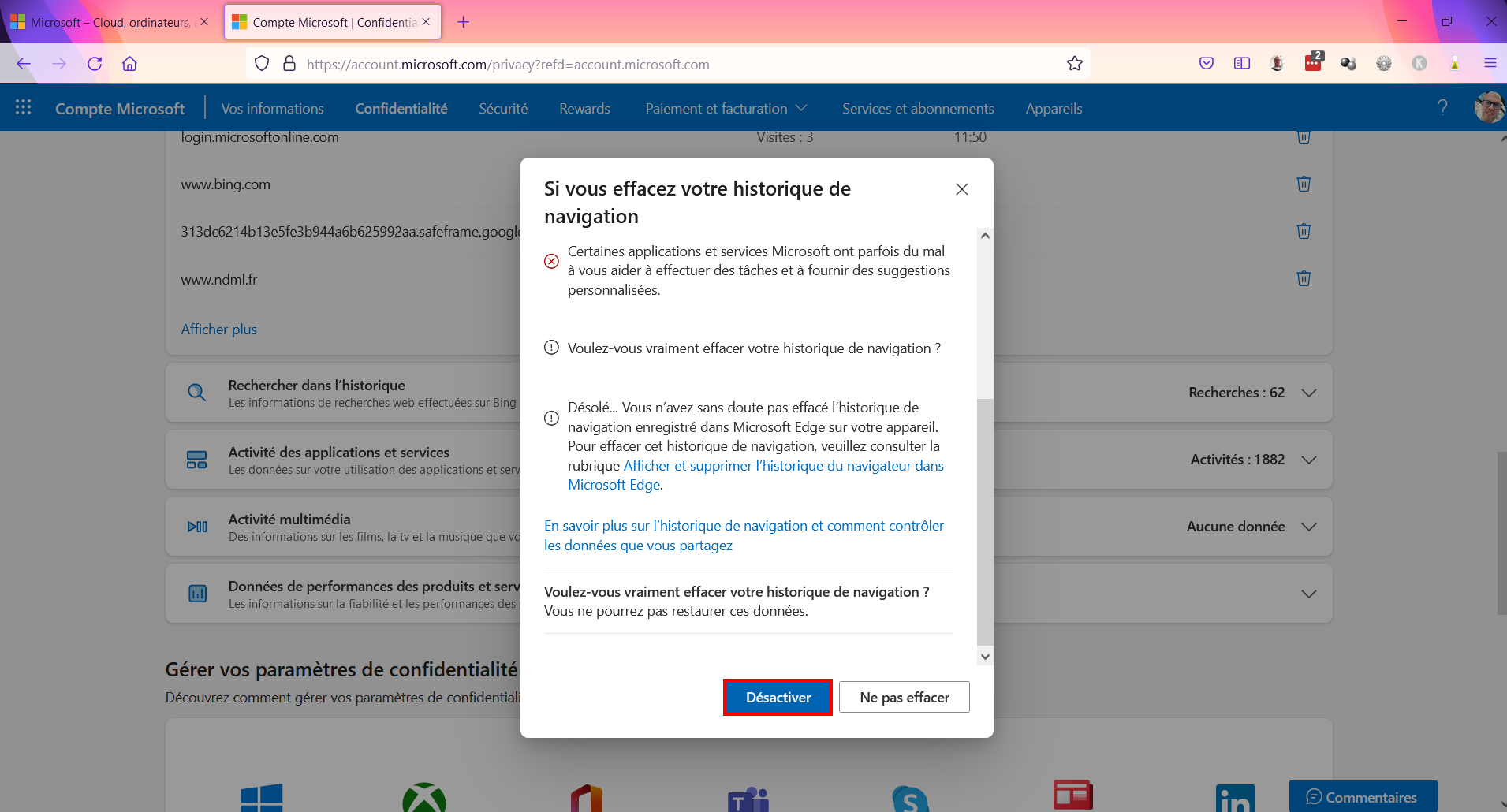Expand the Données de performances section
The width and height of the screenshot is (1507, 812).
[1309, 594]
